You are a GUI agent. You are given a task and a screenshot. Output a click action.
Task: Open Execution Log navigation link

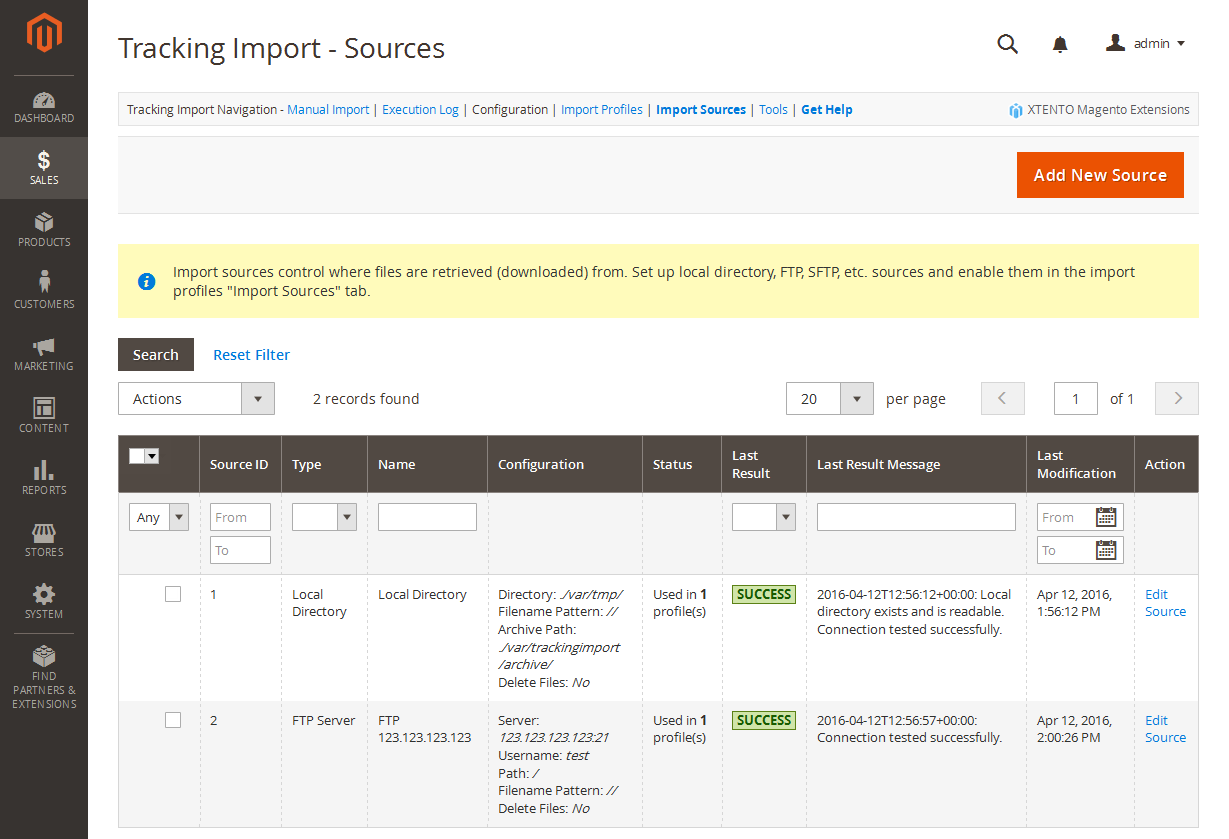(x=420, y=110)
